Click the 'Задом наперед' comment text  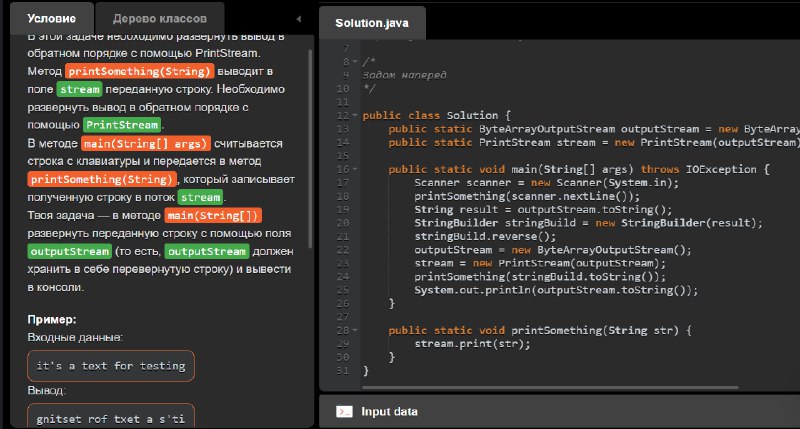click(404, 75)
